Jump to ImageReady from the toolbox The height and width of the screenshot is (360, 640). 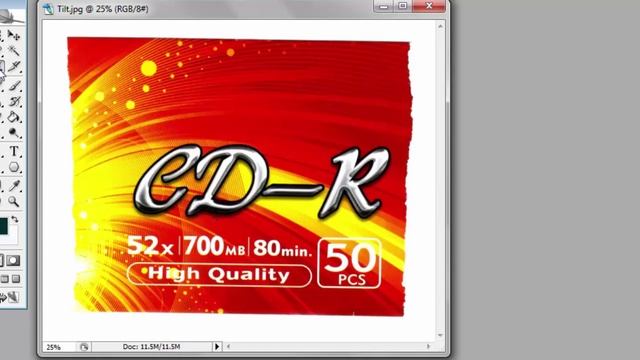coord(10,297)
